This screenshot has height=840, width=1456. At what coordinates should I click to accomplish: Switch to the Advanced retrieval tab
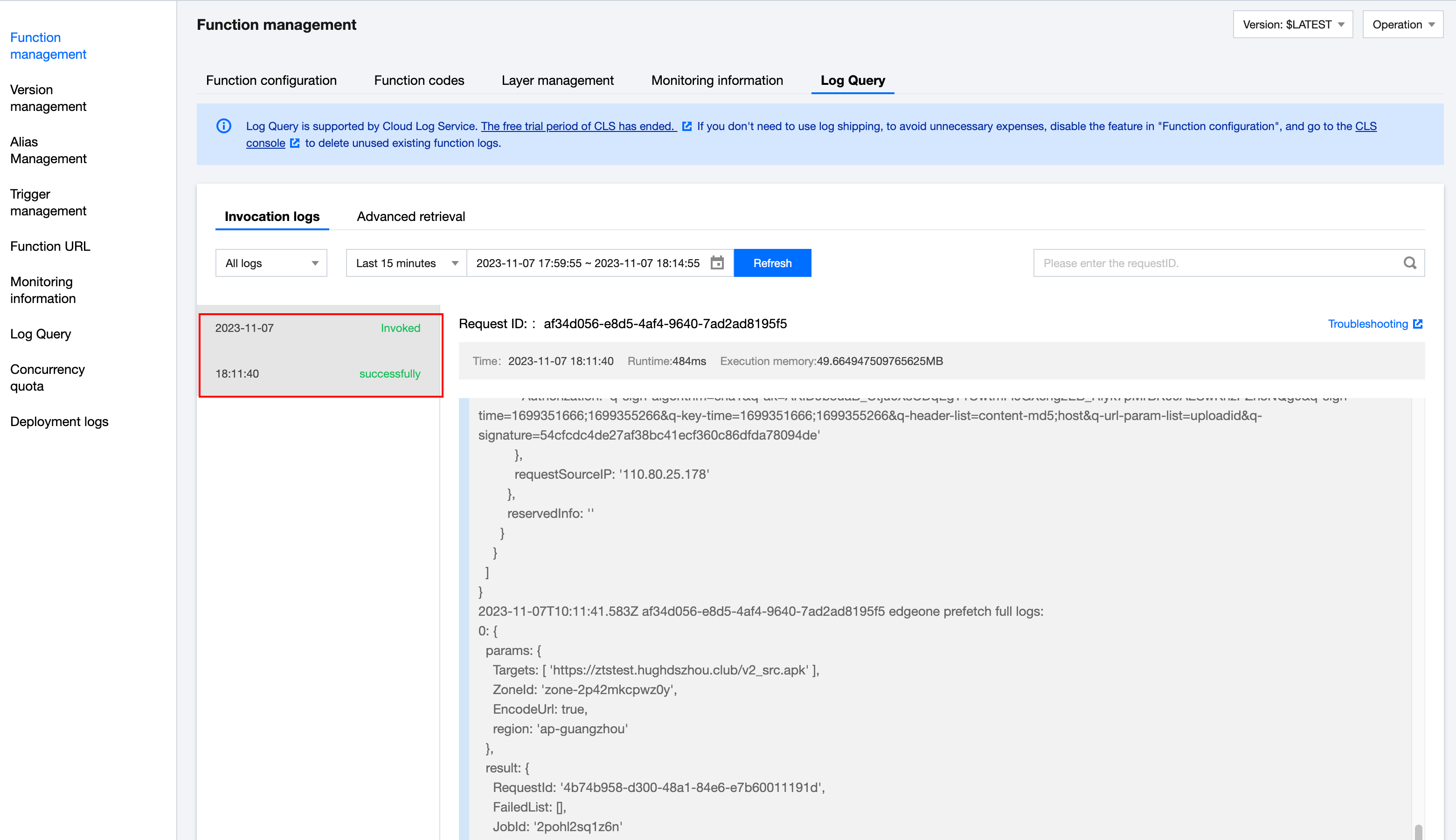[x=411, y=216]
